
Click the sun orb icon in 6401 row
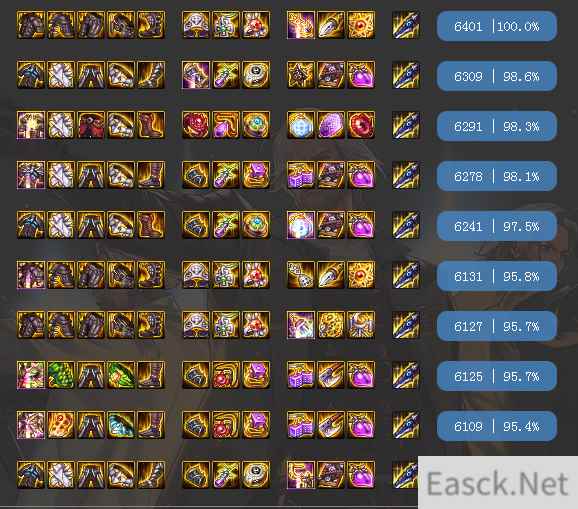coord(361,25)
